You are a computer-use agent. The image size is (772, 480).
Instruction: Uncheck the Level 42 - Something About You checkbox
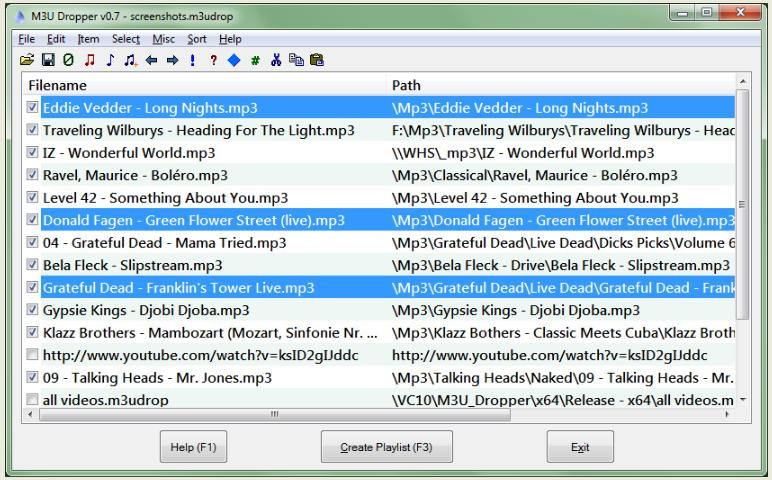32,197
